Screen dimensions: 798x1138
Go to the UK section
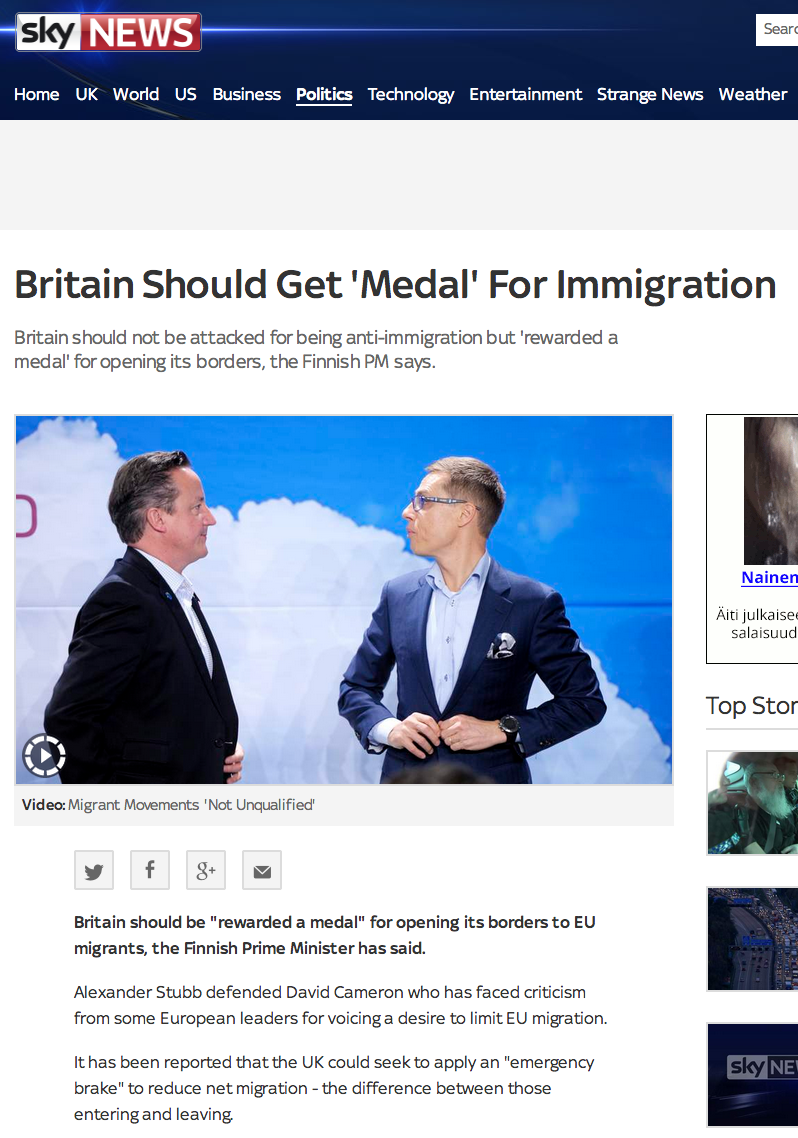86,94
